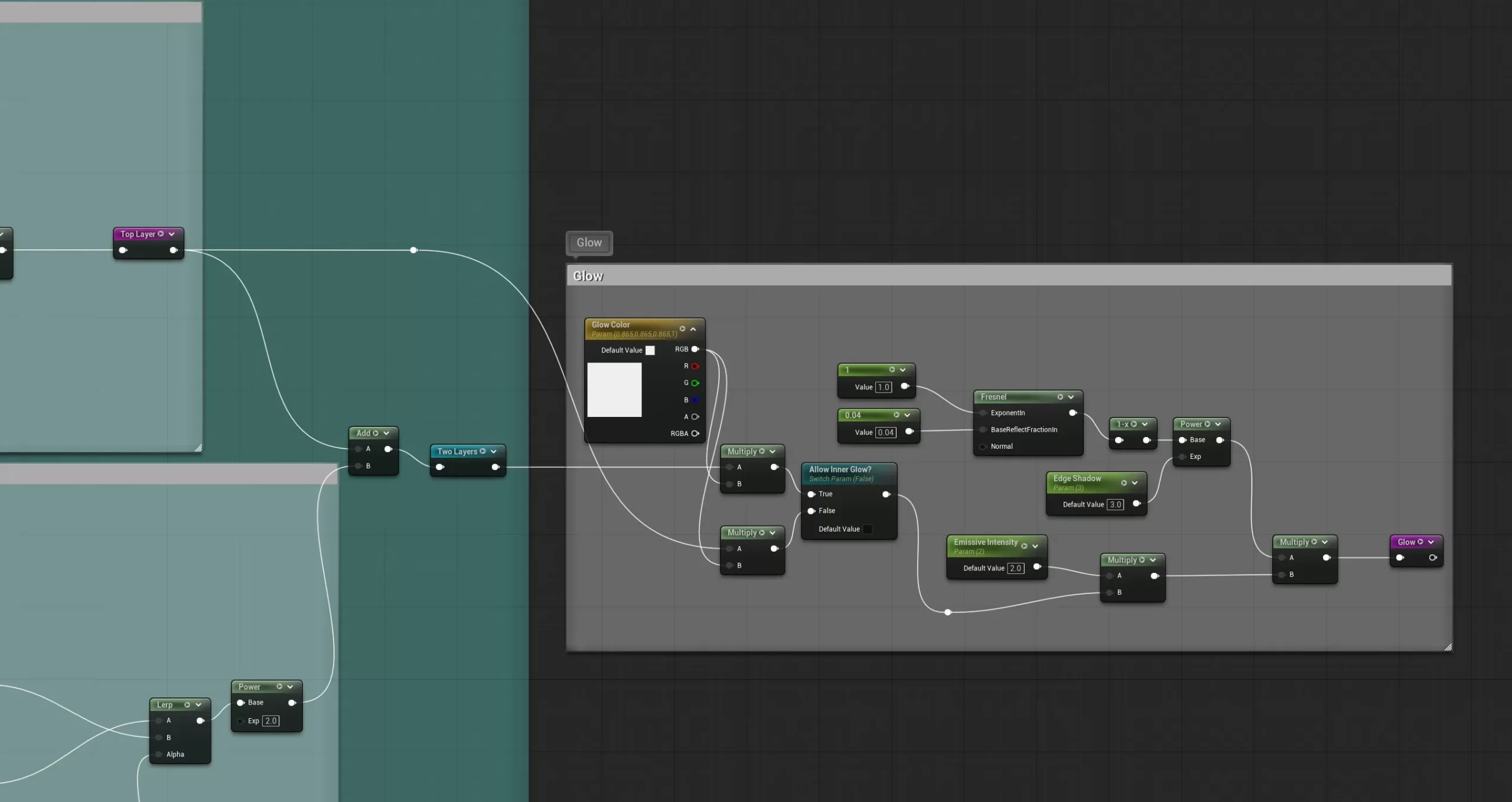Select the Fresnel node title
Viewport: 1512px width, 802px height.
point(993,397)
